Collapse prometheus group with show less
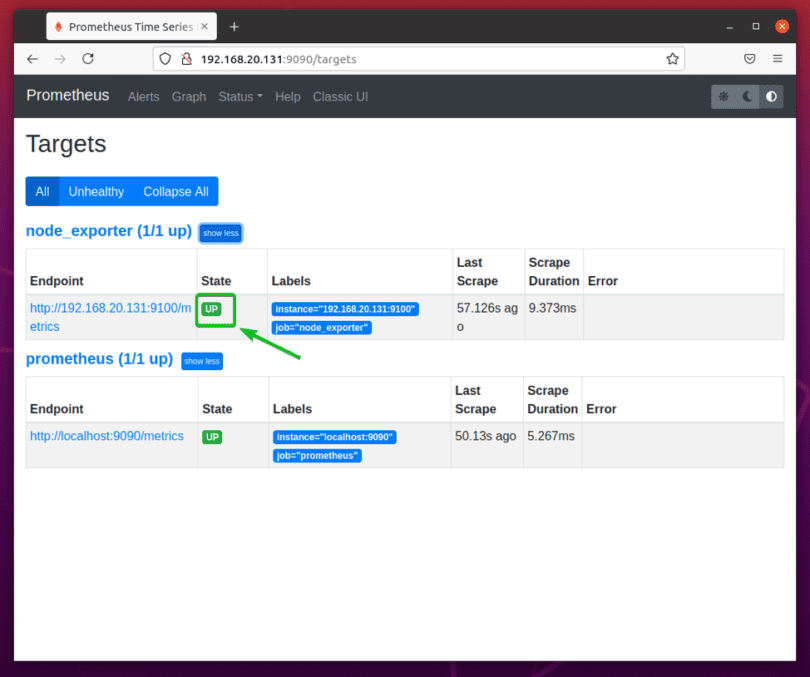810x677 pixels. [x=202, y=361]
